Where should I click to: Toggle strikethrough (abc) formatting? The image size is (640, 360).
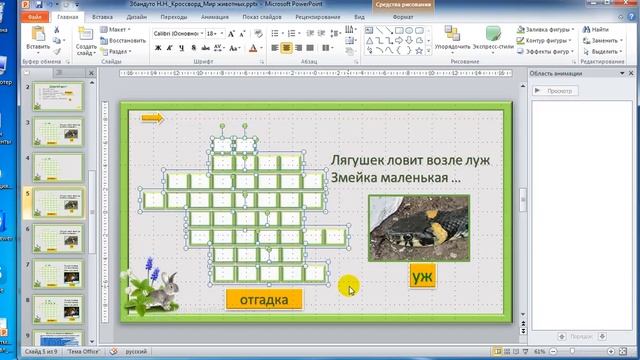(x=205, y=48)
